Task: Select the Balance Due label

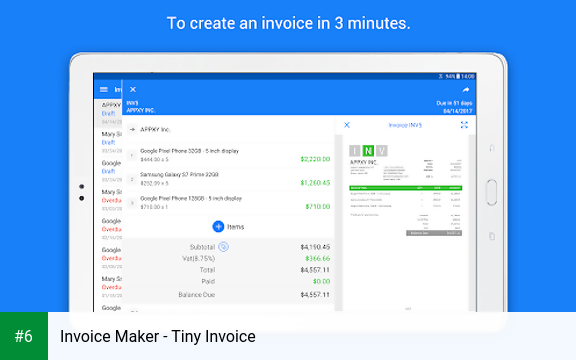Action: [197, 295]
